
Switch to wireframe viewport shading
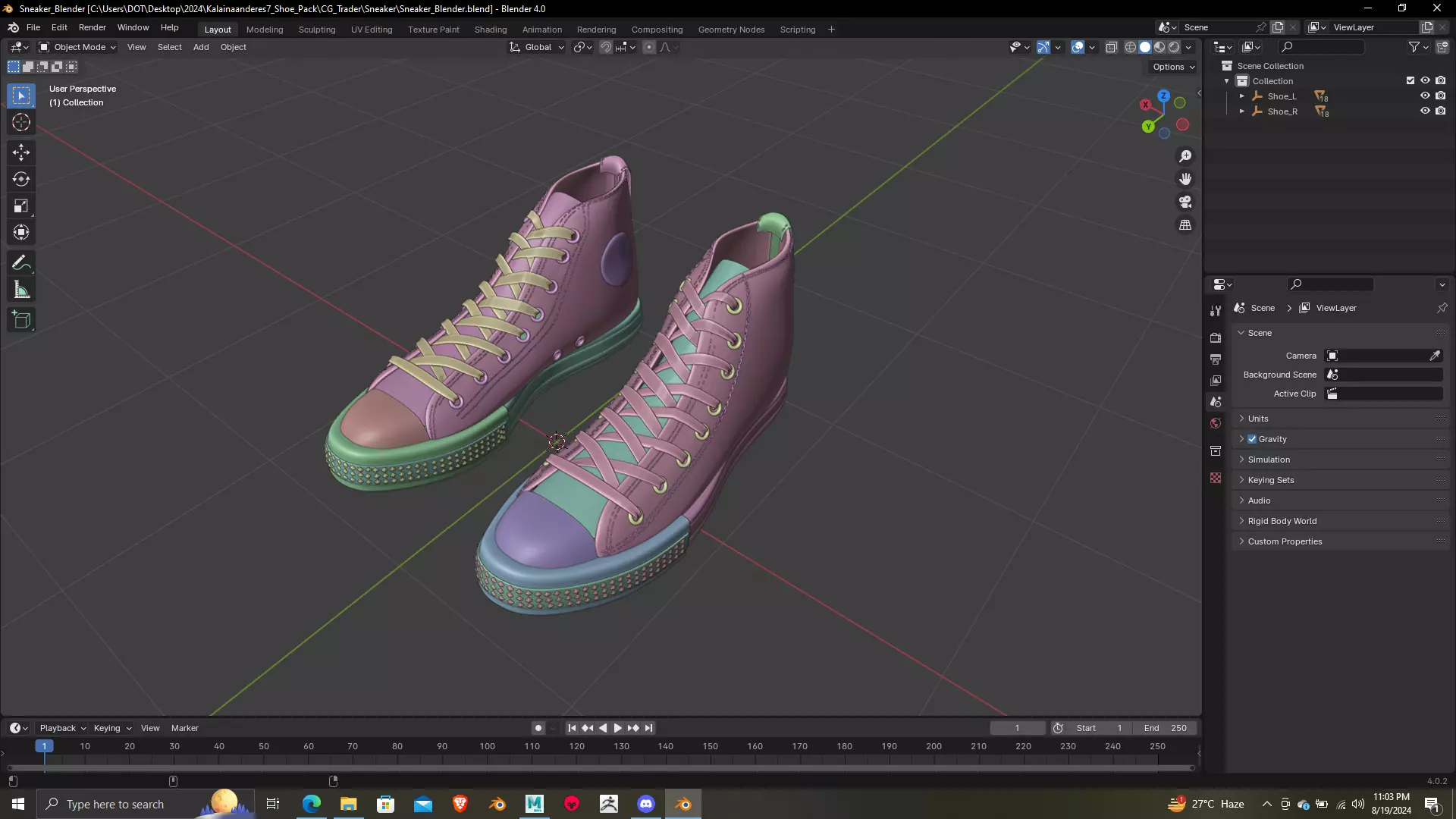coord(1131,47)
